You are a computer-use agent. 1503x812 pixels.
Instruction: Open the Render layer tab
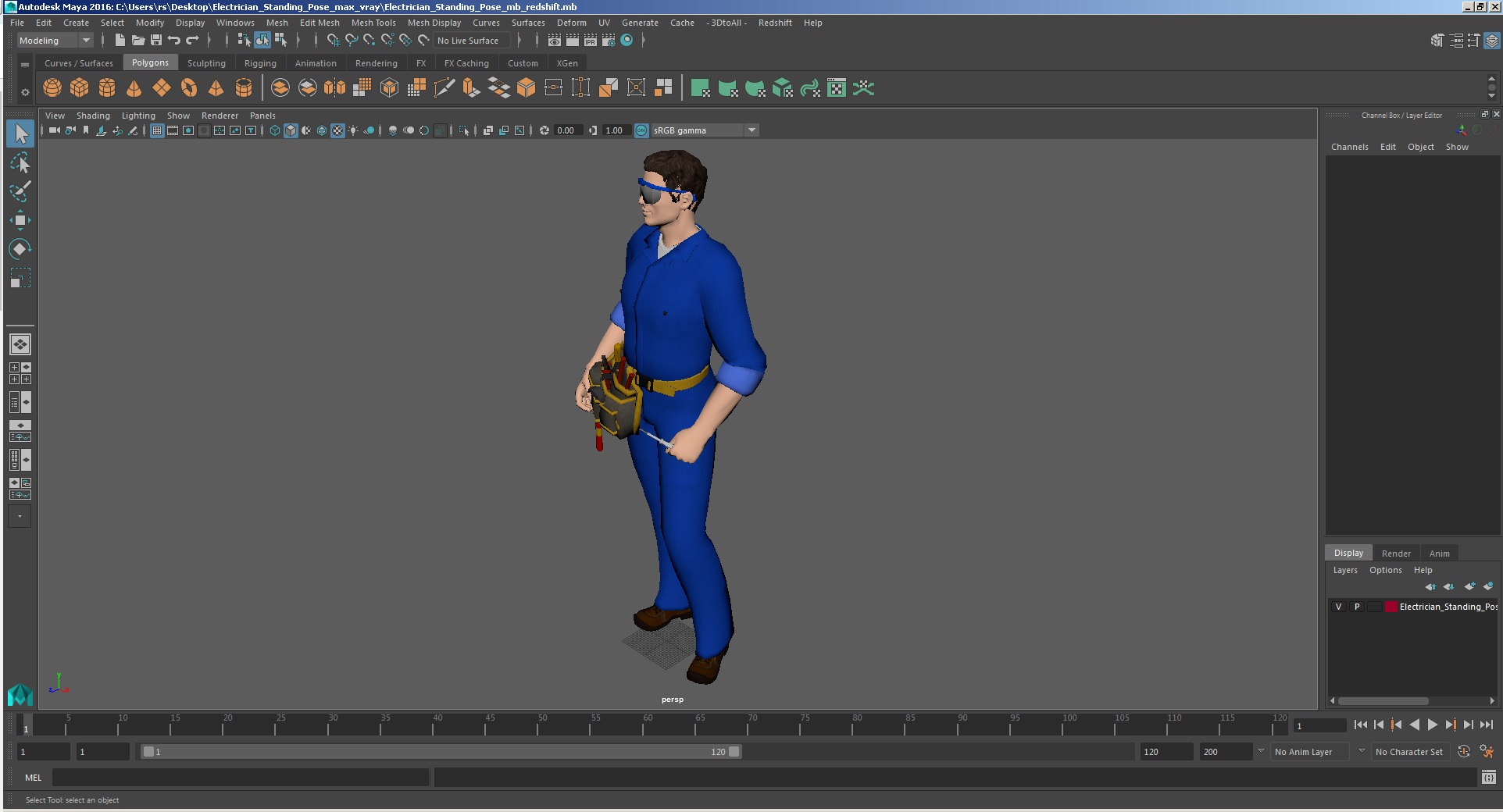coord(1396,554)
